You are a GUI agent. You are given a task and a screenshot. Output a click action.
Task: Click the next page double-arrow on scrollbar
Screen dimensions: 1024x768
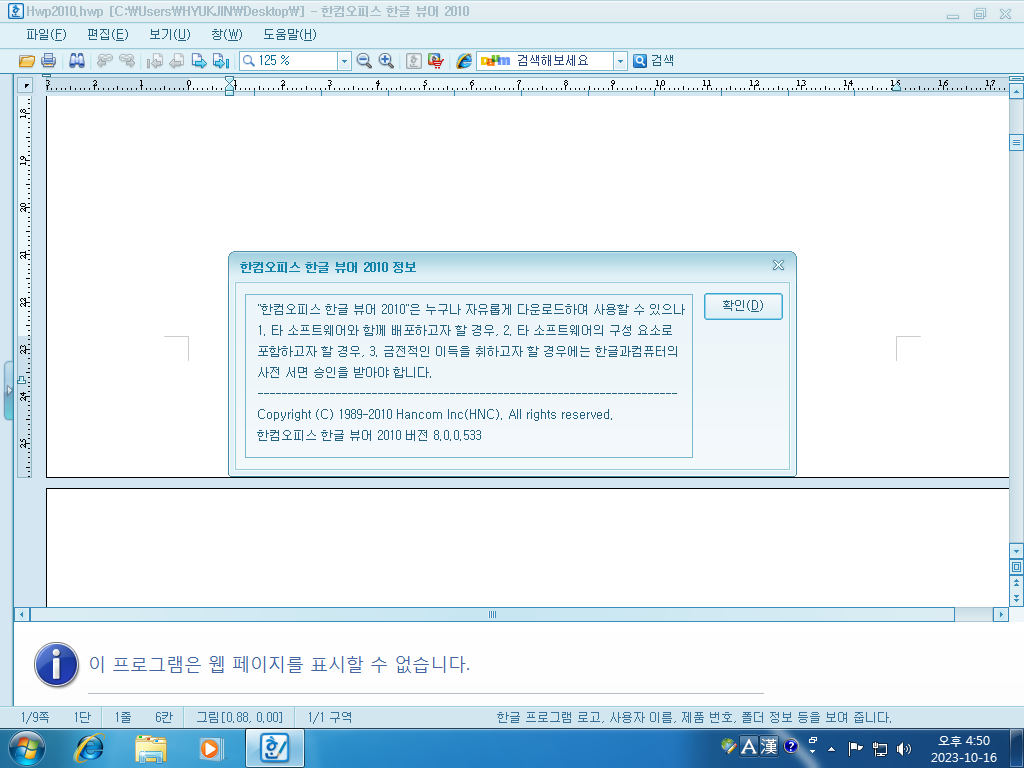click(1016, 598)
